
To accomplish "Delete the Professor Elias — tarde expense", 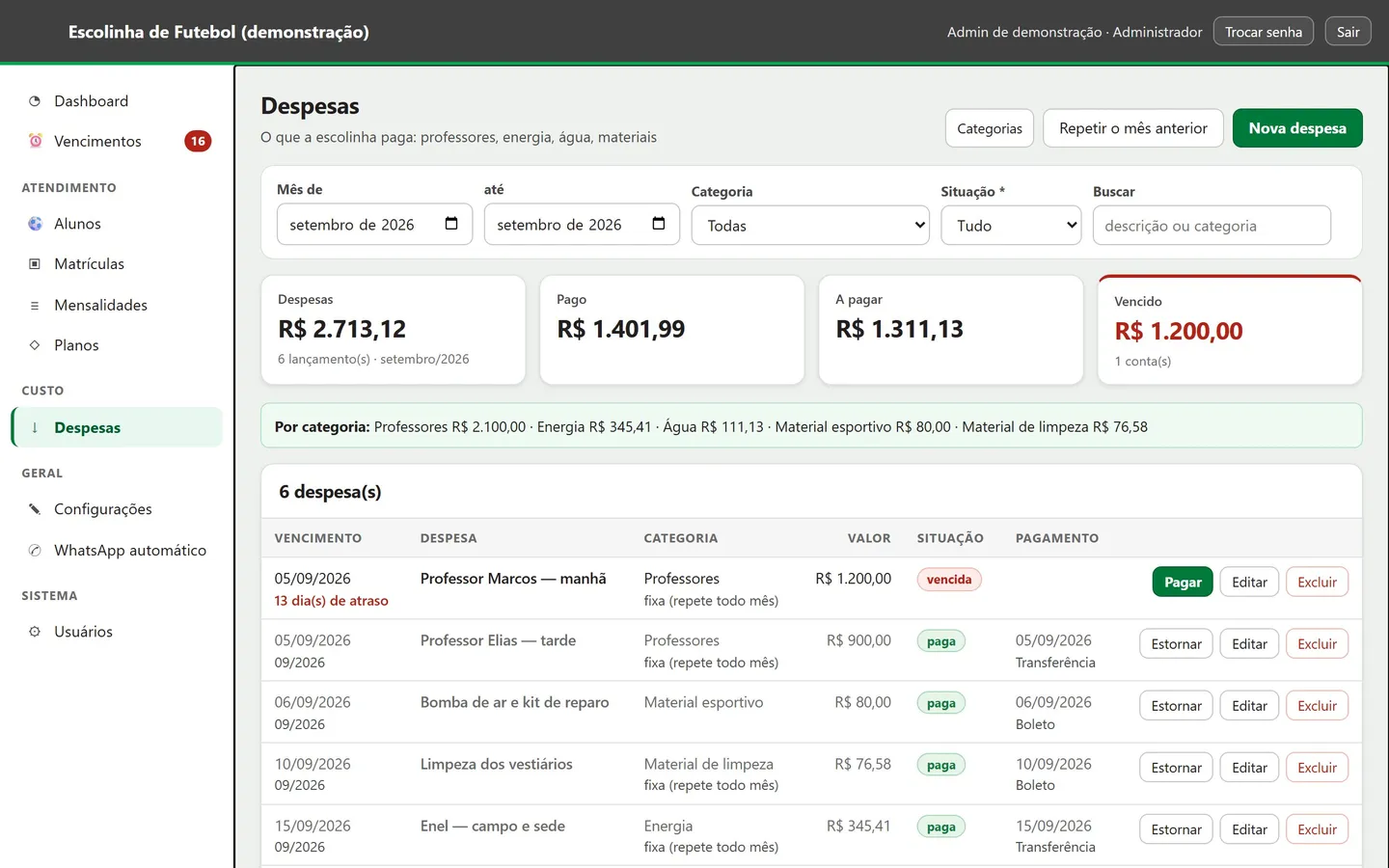I will pos(1317,644).
